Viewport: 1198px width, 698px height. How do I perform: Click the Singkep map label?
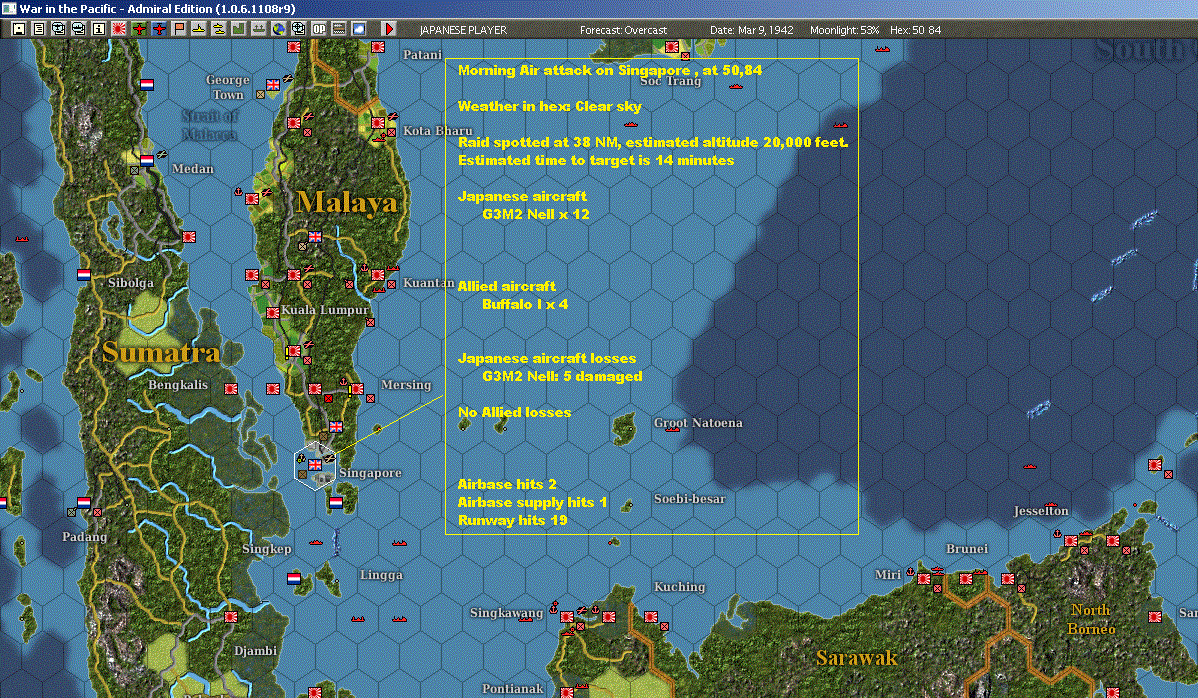pyautogui.click(x=267, y=548)
